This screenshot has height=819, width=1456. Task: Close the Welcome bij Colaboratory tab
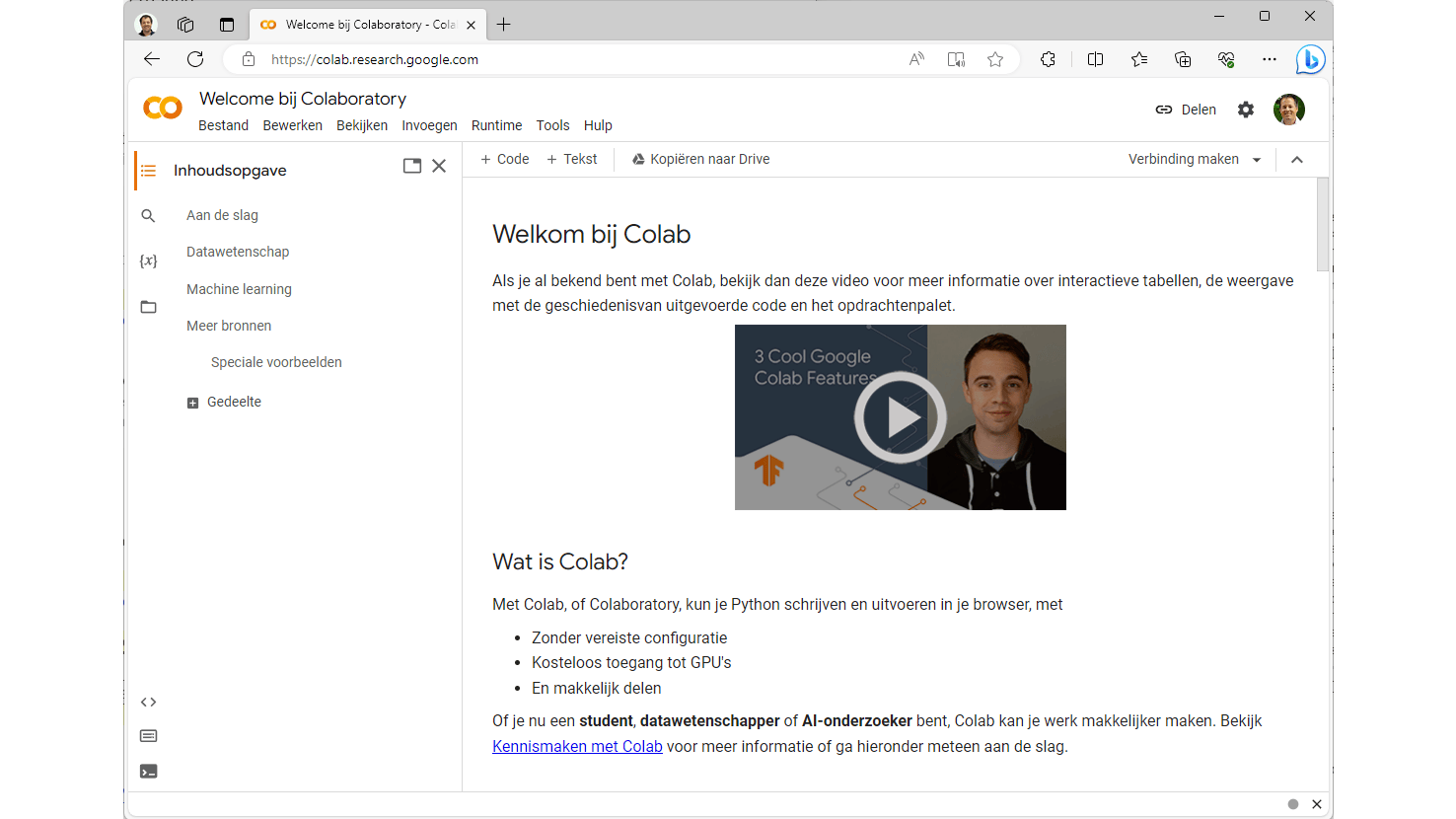471,25
